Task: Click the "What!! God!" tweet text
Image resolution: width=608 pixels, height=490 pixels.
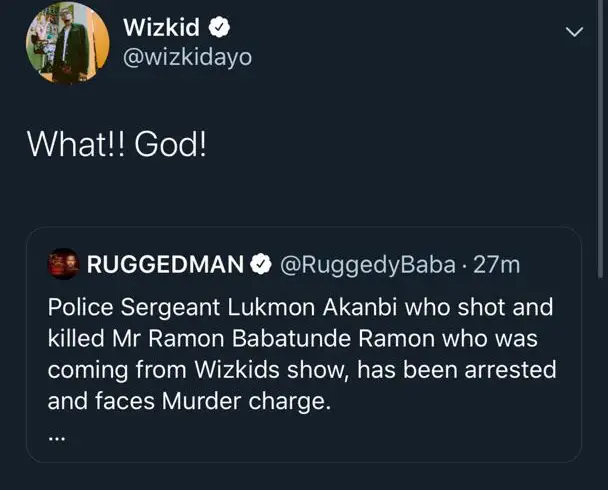Action: coord(116,144)
